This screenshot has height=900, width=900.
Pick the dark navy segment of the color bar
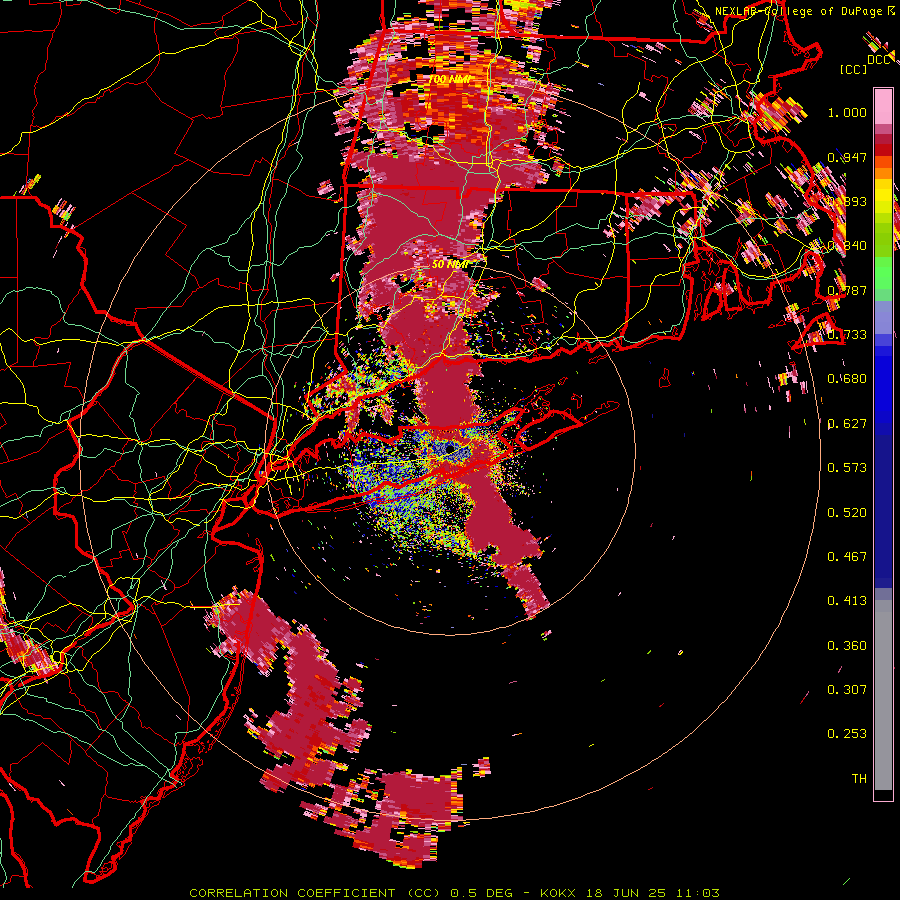(x=883, y=511)
